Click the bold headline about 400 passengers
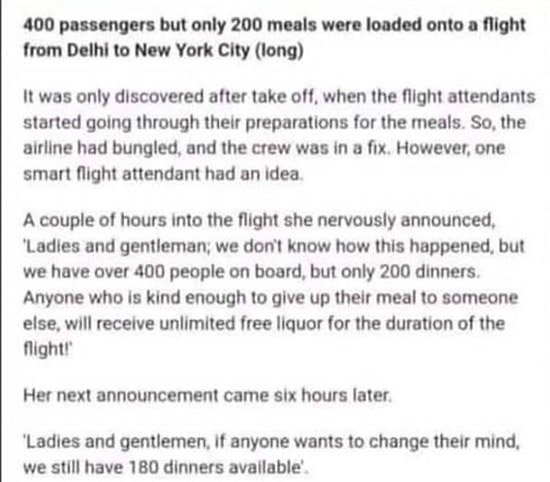The width and height of the screenshot is (550, 482). coord(274,38)
